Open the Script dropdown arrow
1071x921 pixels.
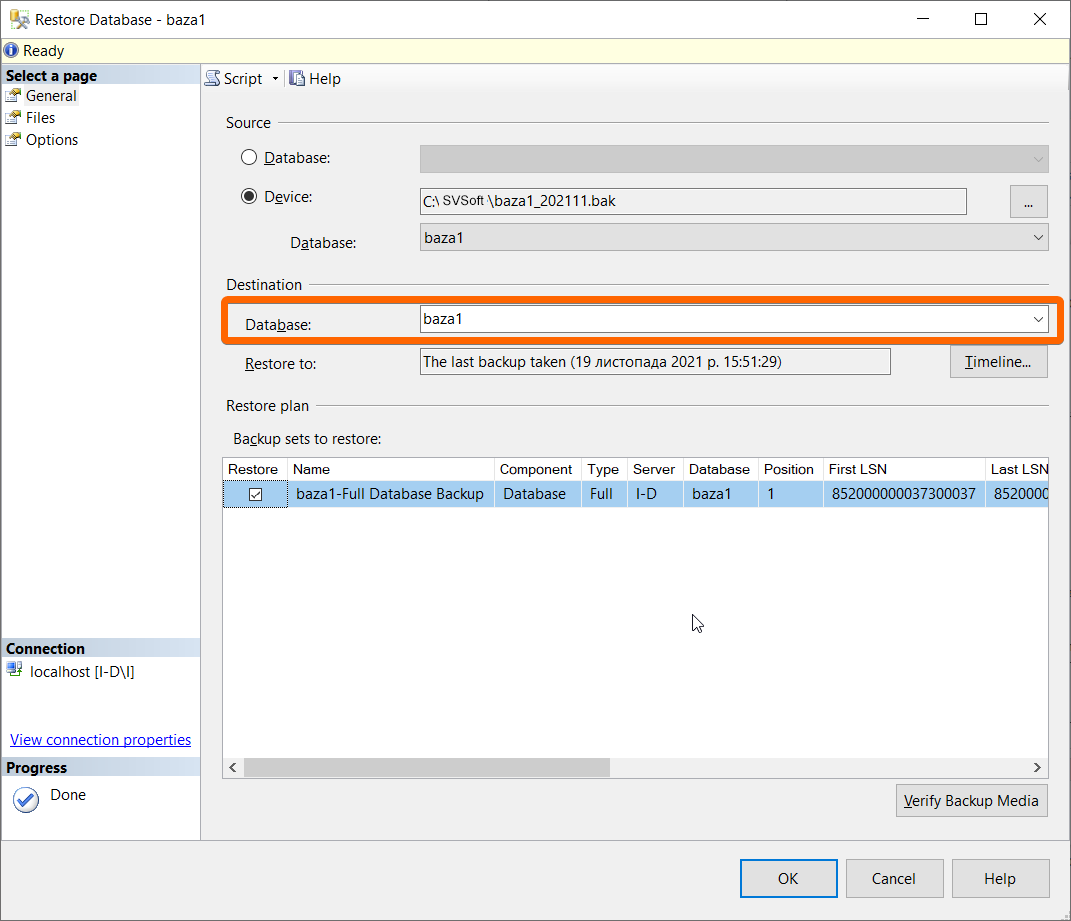click(x=275, y=79)
